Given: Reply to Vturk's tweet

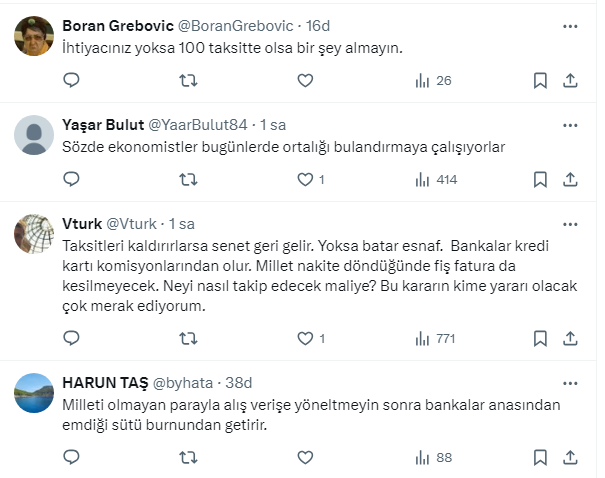Looking at the screenshot, I should (71, 339).
